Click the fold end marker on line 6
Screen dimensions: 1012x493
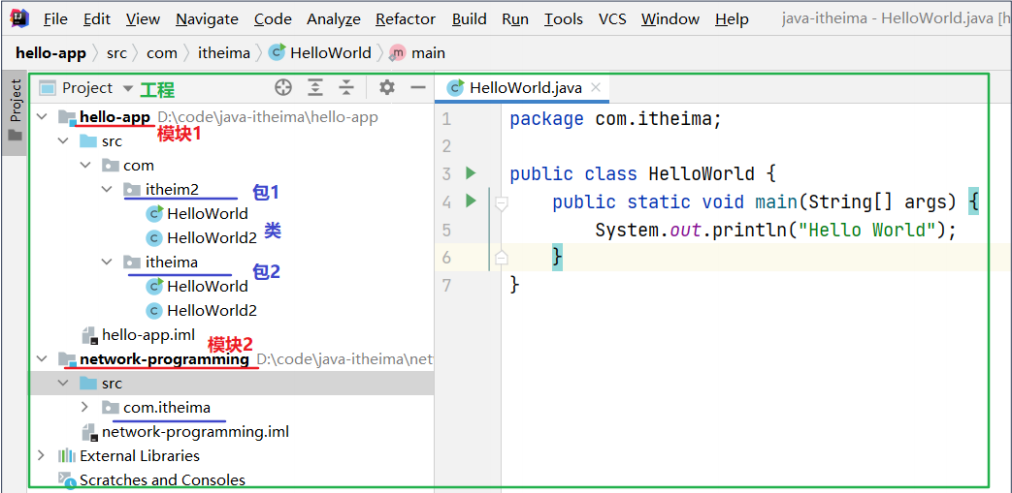[501, 258]
